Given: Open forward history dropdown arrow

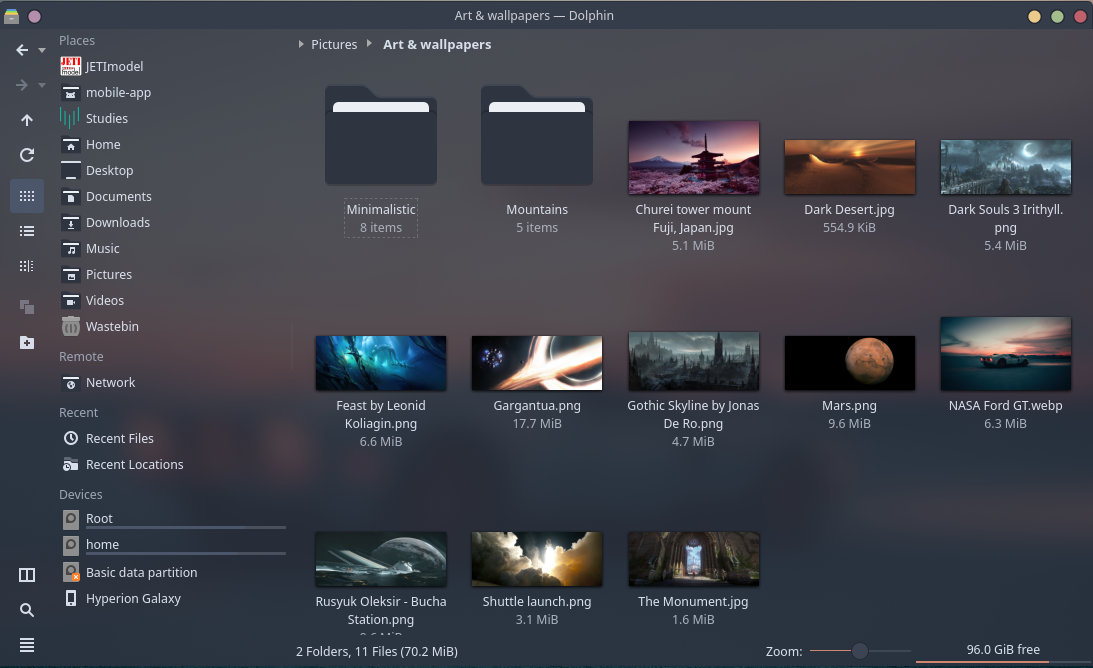Looking at the screenshot, I should point(42,85).
